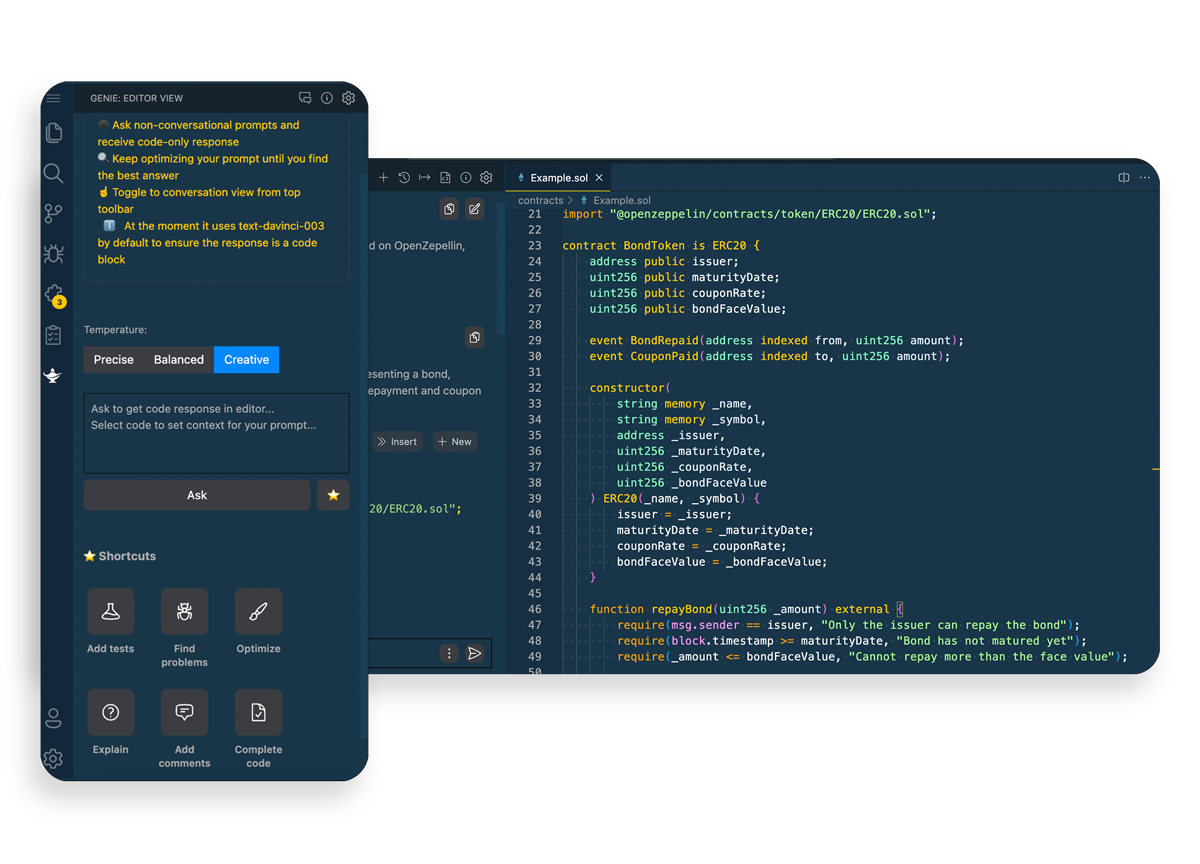Screen dimensions: 1200x864
Task: Open Extensions view showing the 3 badge
Action: tap(54, 291)
